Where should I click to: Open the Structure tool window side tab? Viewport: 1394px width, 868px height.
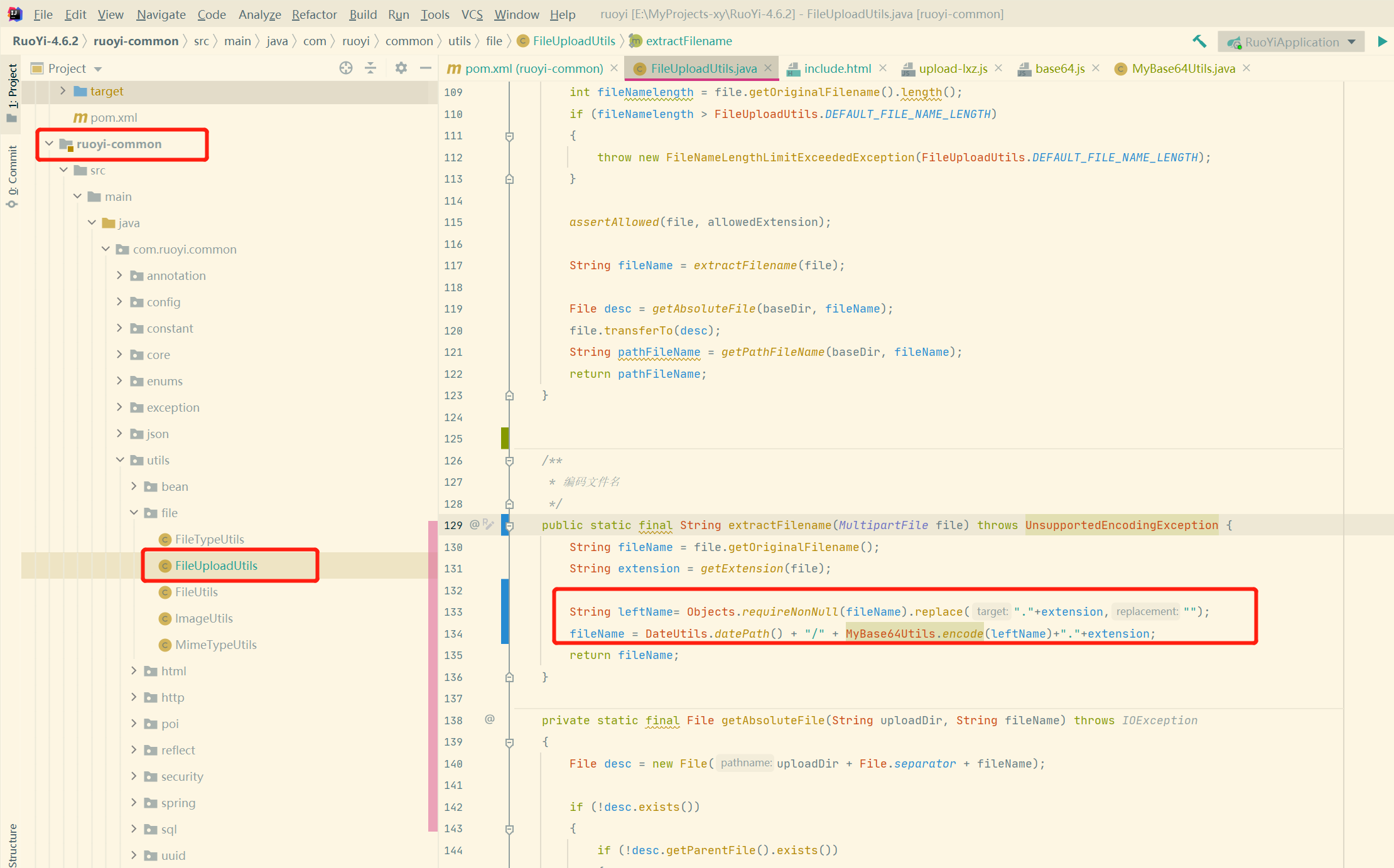12,844
